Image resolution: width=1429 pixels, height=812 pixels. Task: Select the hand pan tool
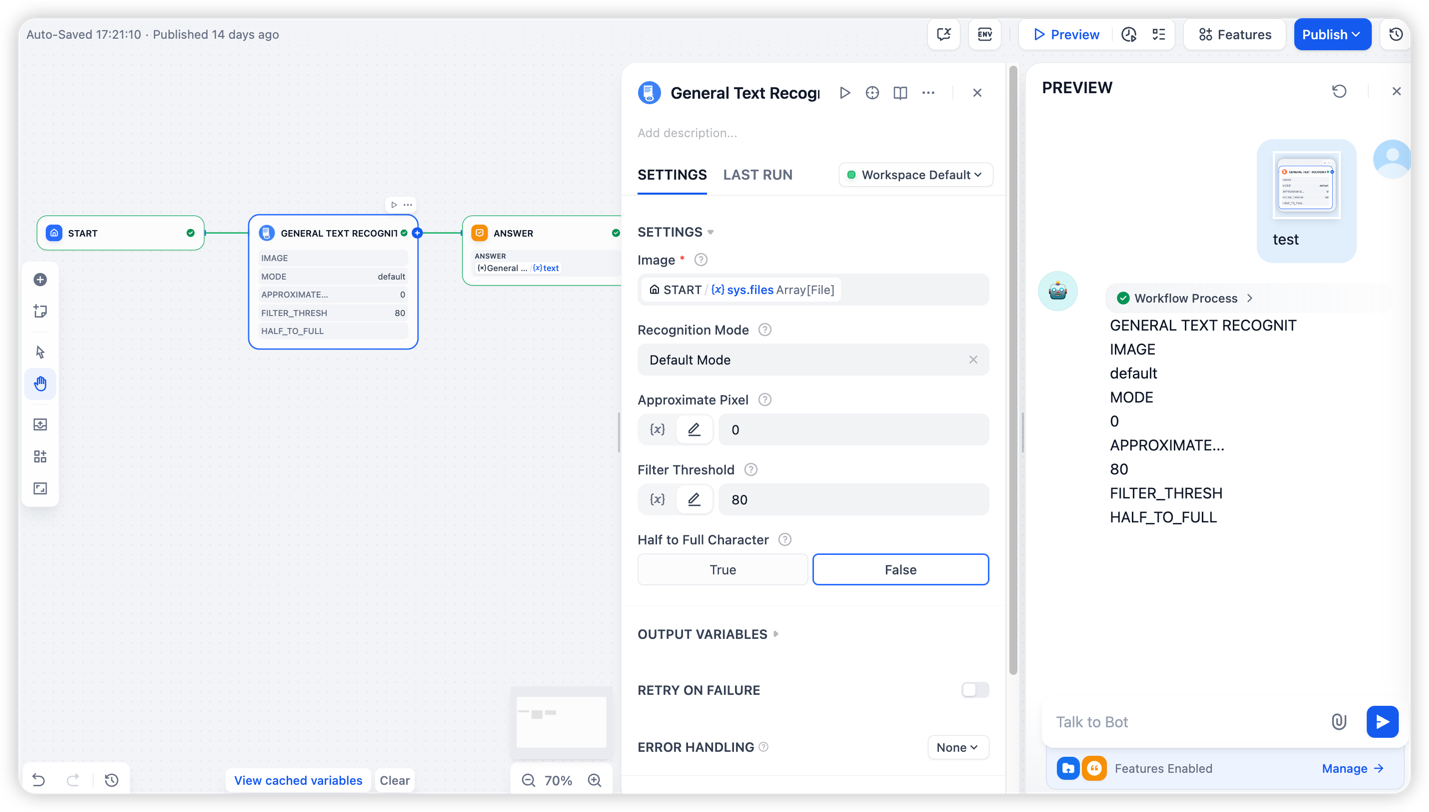(40, 384)
